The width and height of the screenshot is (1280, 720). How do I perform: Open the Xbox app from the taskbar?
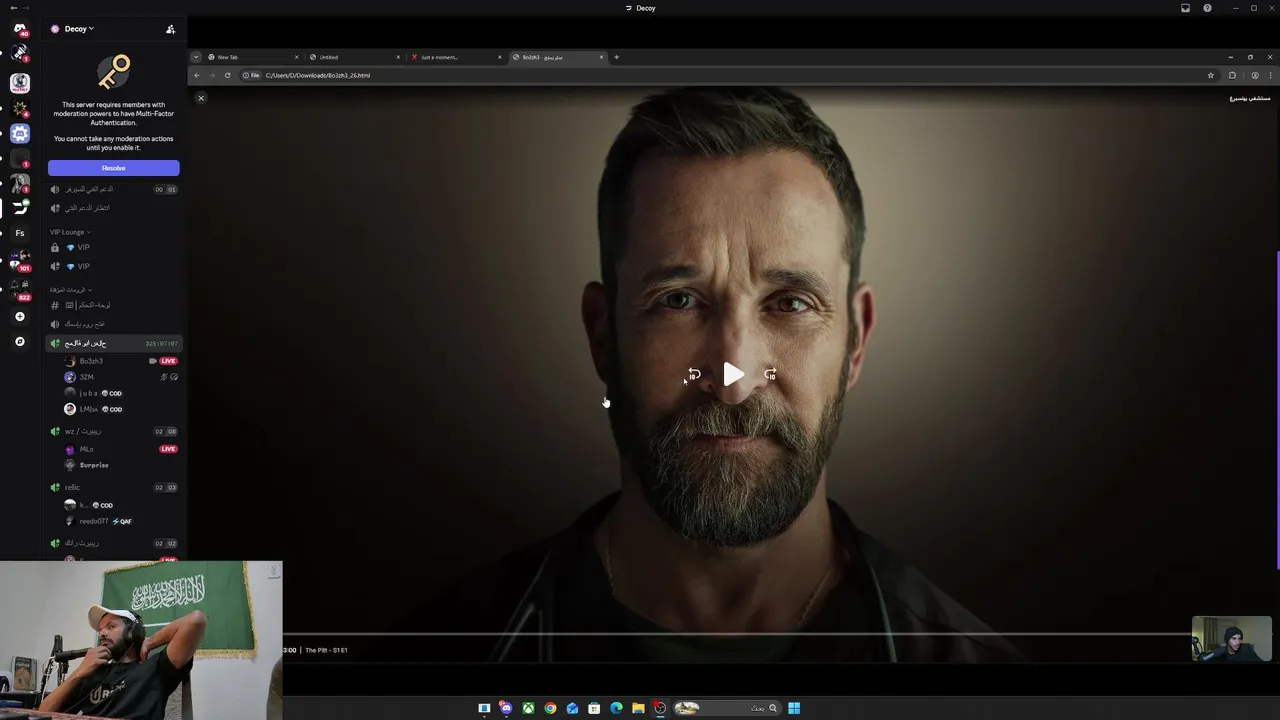(528, 708)
